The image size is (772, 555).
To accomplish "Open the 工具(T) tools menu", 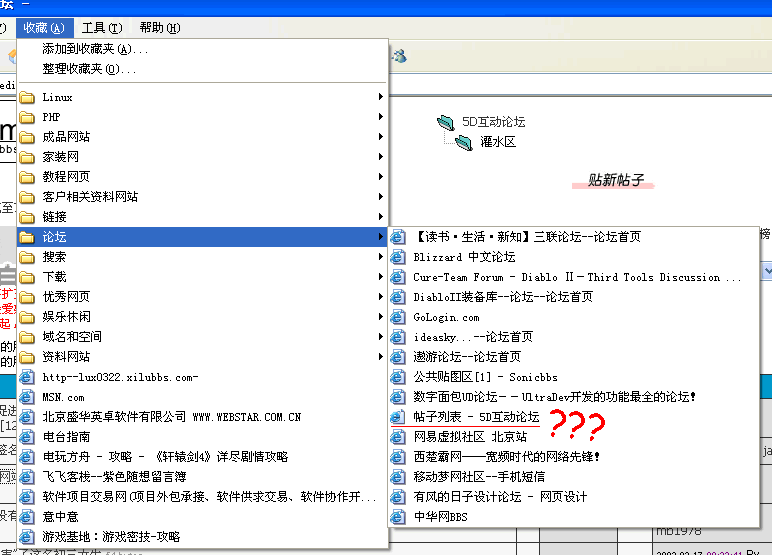I will tap(102, 28).
